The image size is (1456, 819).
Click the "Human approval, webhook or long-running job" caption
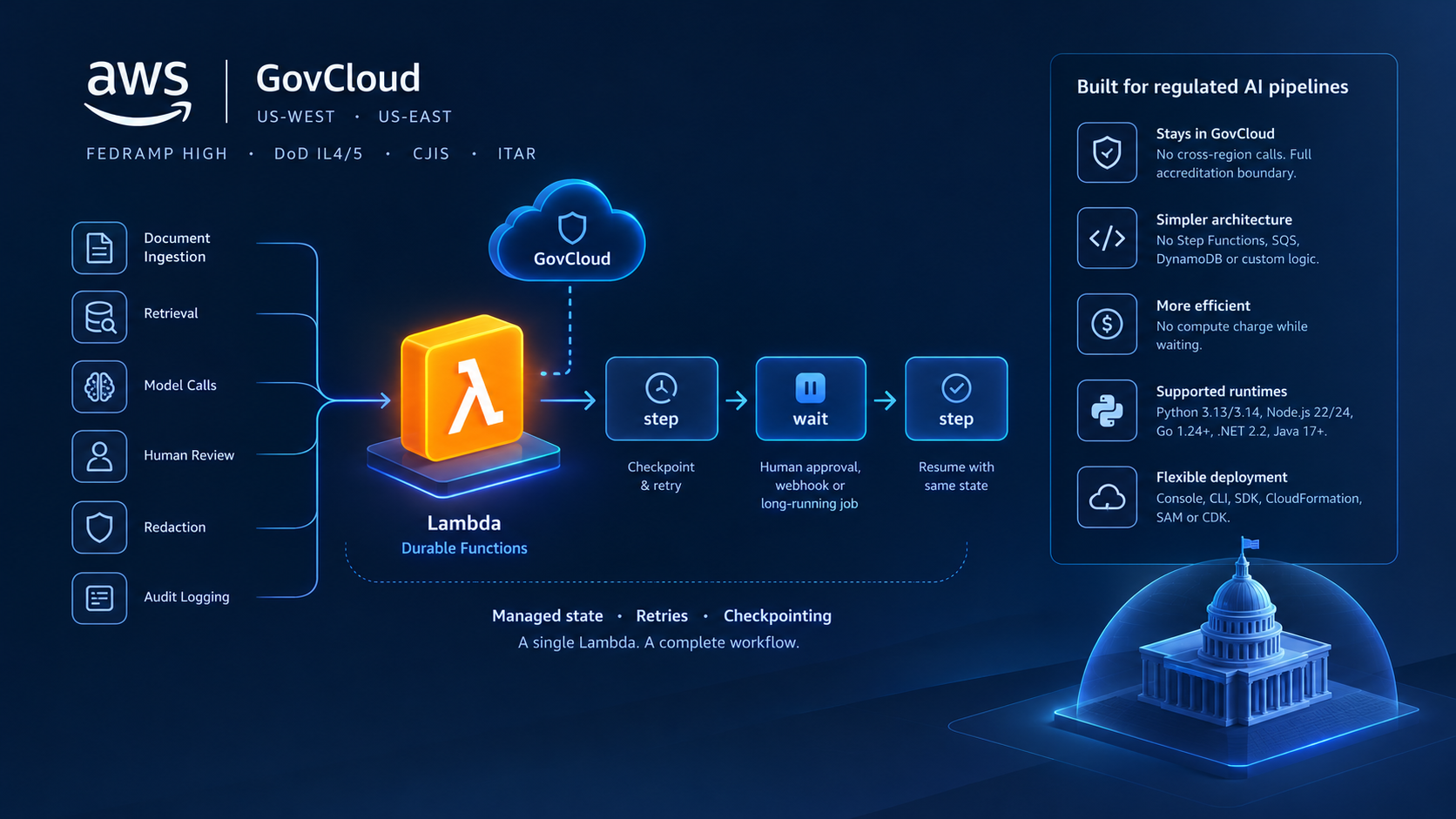tap(810, 486)
